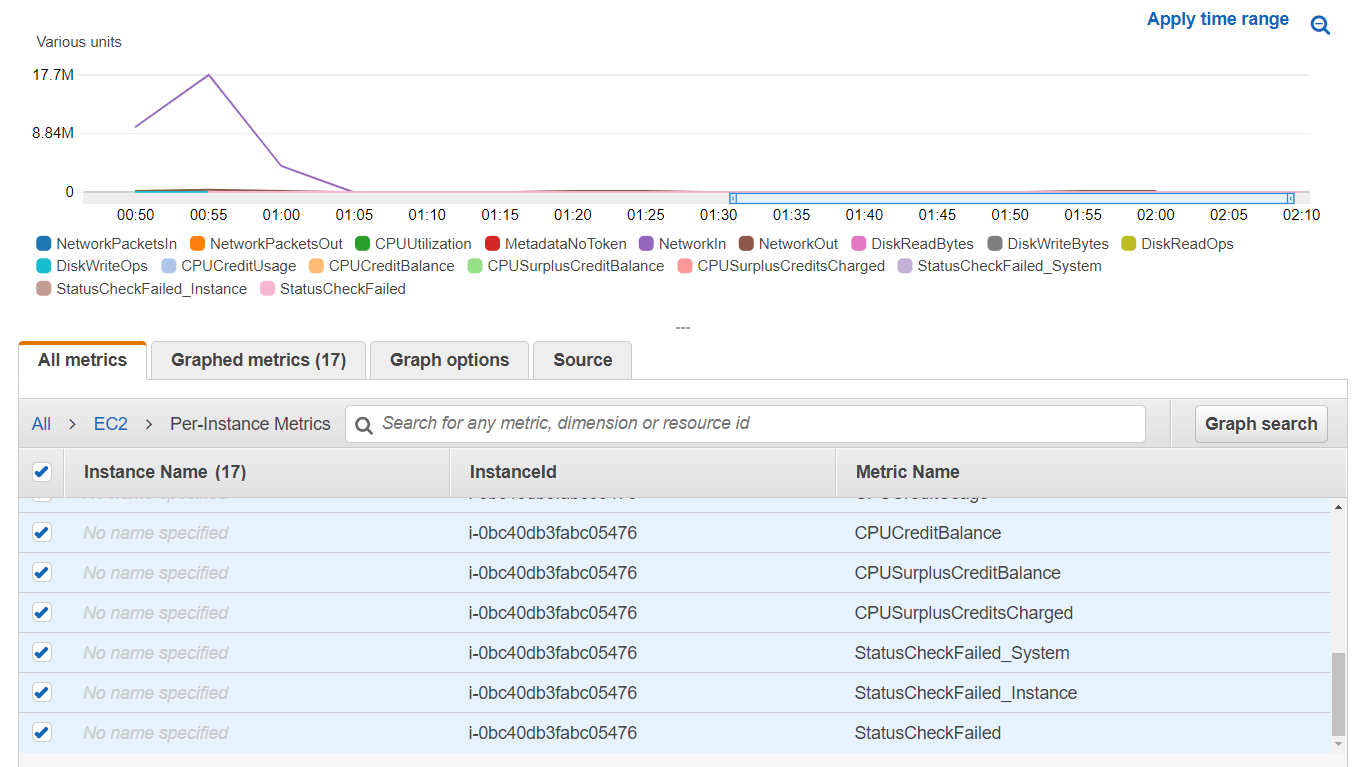This screenshot has width=1358, height=767.
Task: Click StatusCheckFailed_System legend swatch
Action: point(905,266)
